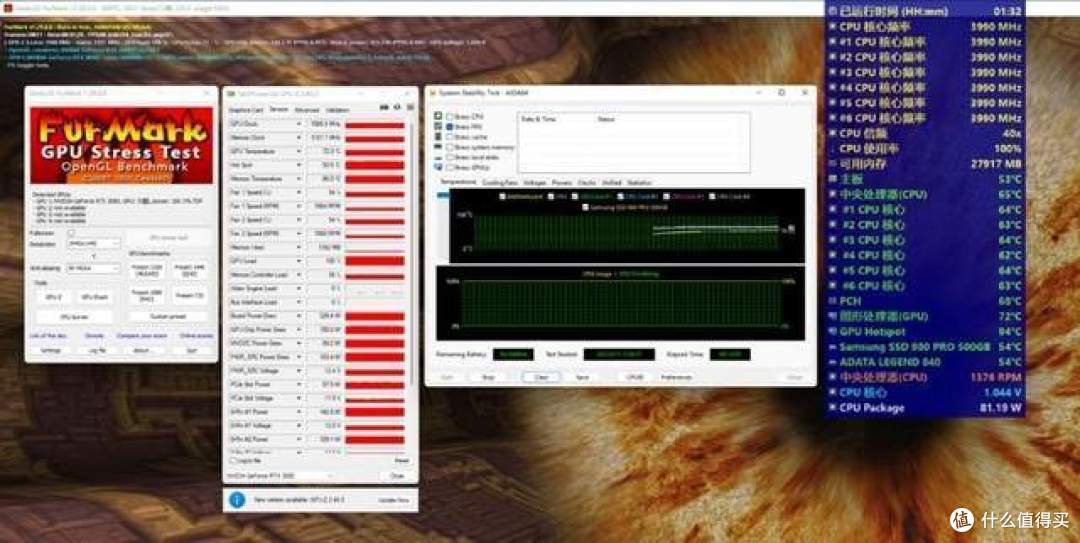Click Update Now button in GPU-Z notice
This screenshot has width=1080, height=543.
(393, 500)
